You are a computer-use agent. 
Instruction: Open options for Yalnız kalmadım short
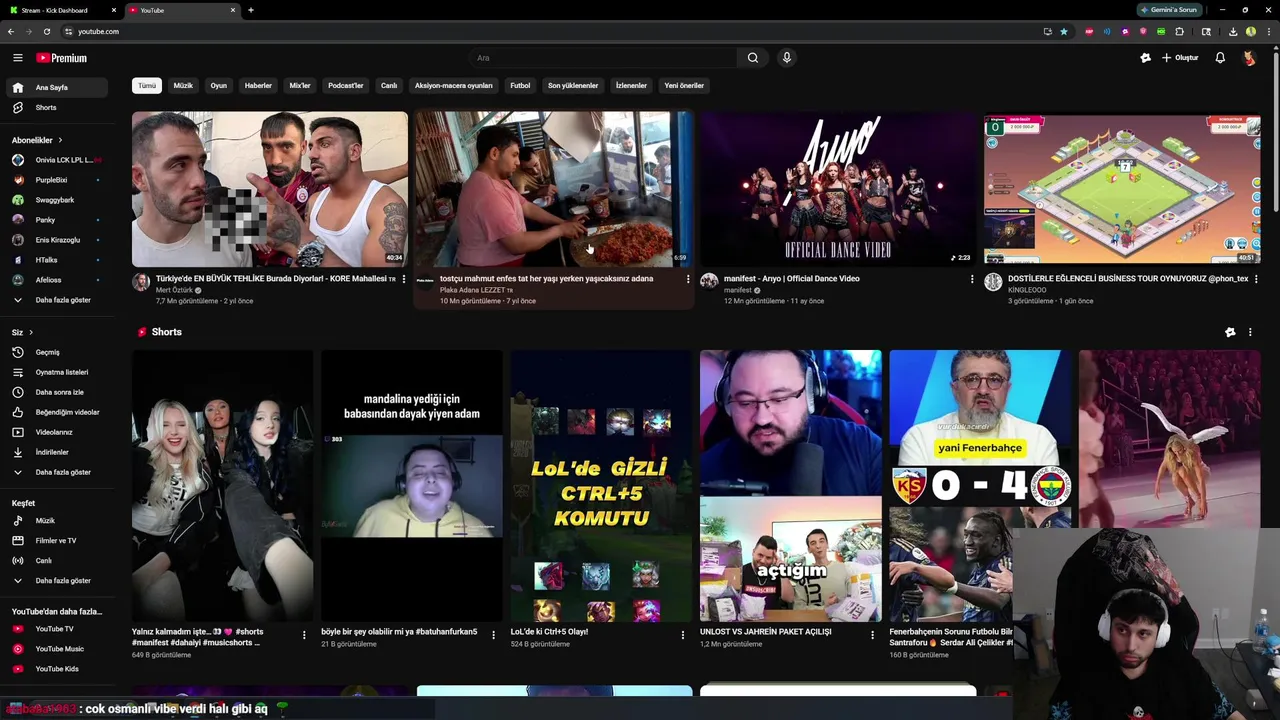304,635
